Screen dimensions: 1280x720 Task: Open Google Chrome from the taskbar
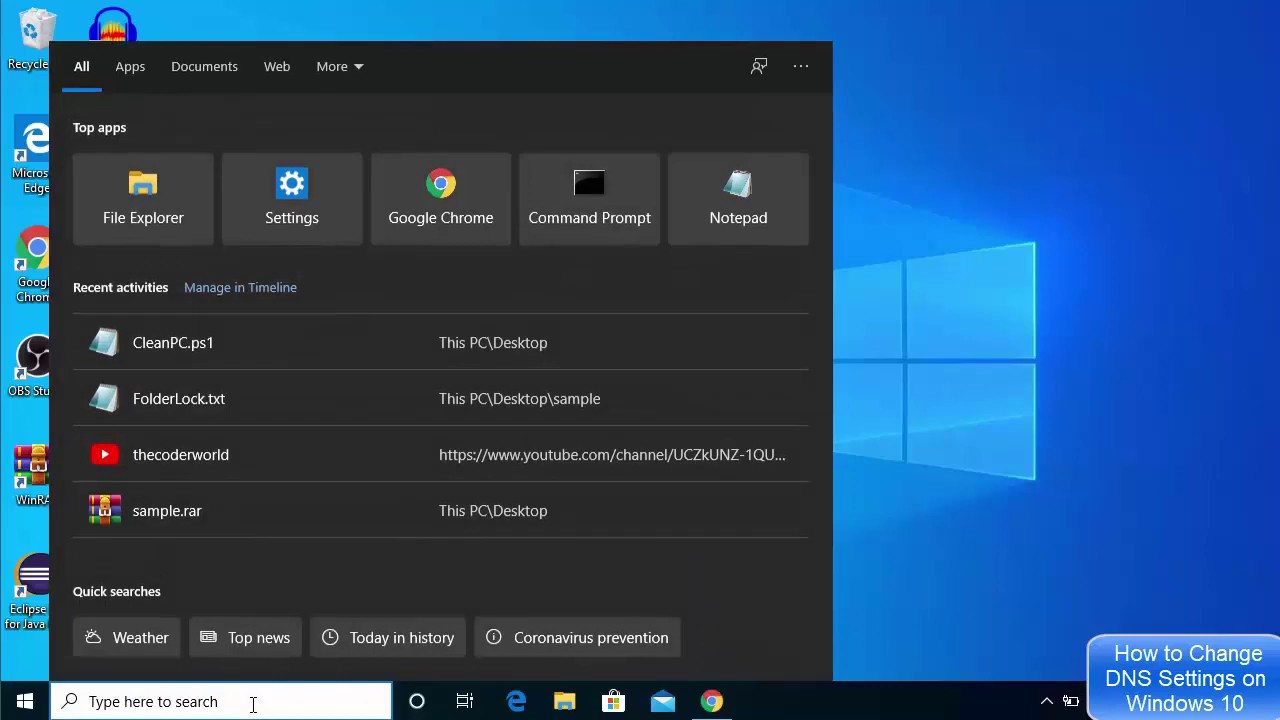tap(712, 701)
